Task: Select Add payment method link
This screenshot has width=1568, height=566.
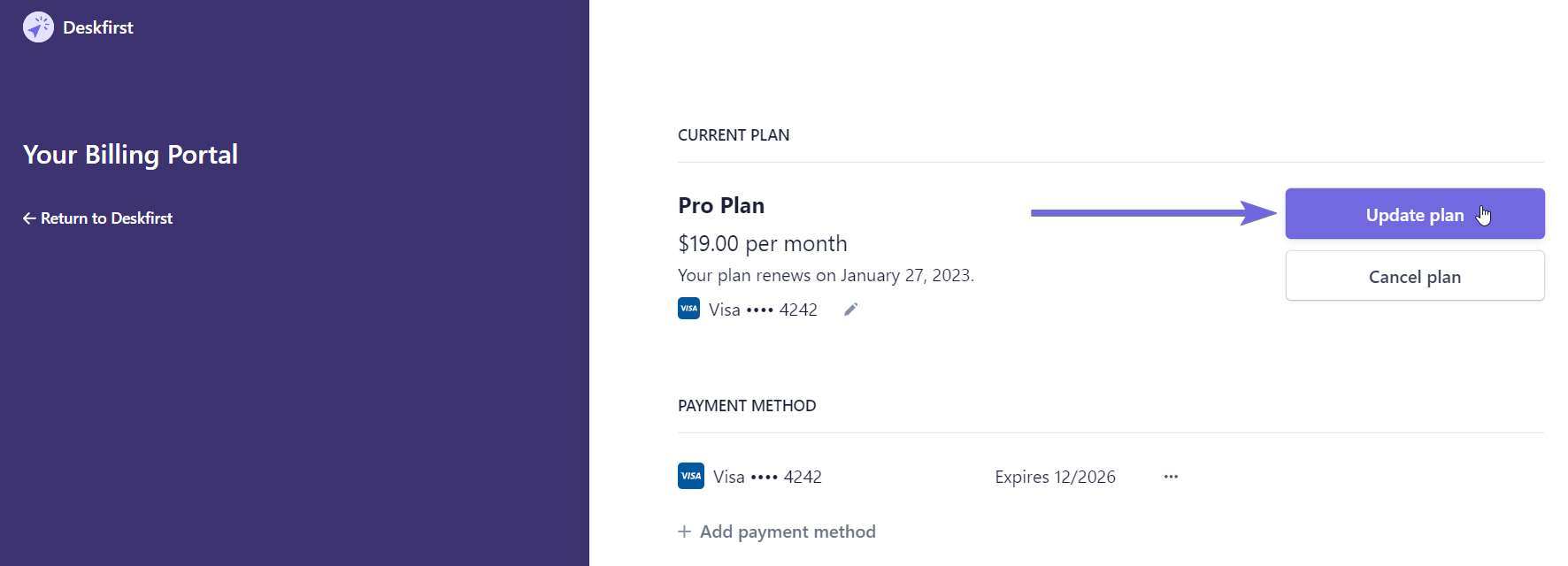Action: [x=777, y=532]
